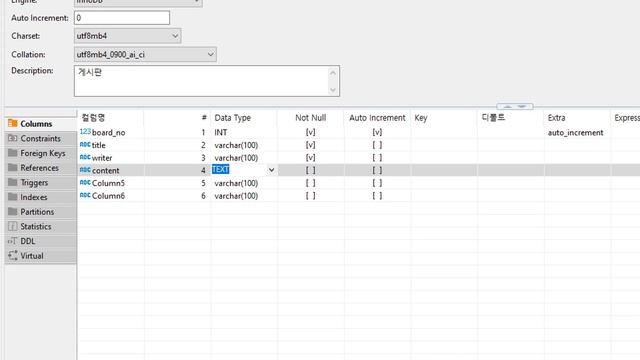Sort by Data Type column header
640x360 pixels.
point(232,118)
